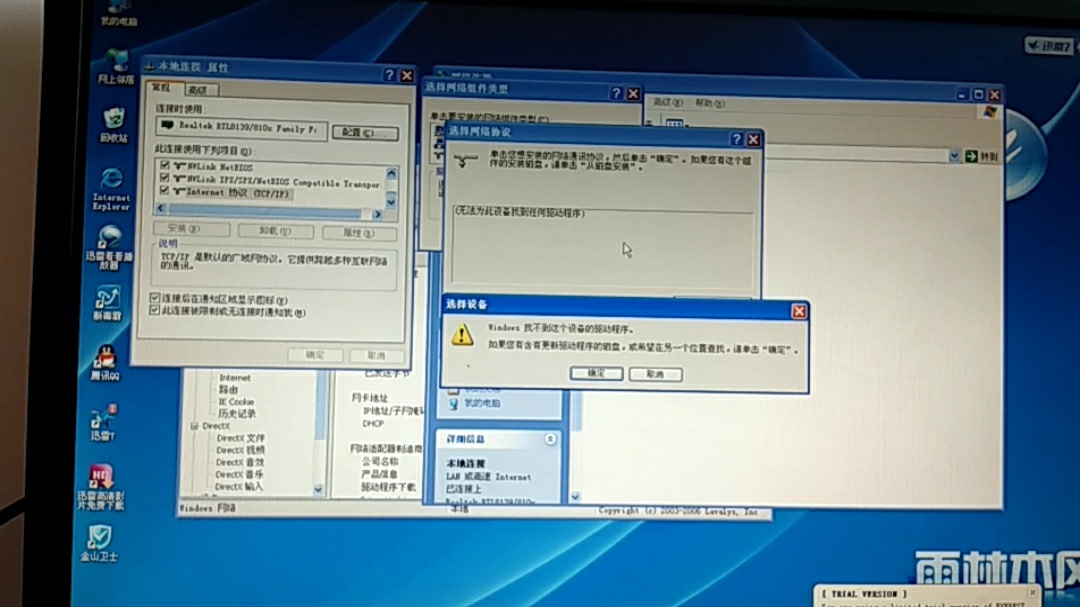Click 确定 in the 选择设备 dialog
Viewport: 1080px width, 607px height.
click(596, 373)
